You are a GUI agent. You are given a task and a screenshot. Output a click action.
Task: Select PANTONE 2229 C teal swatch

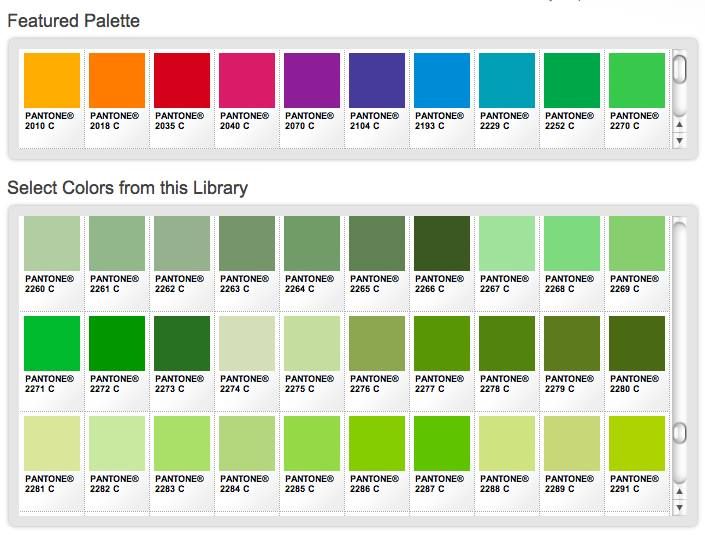click(x=507, y=80)
